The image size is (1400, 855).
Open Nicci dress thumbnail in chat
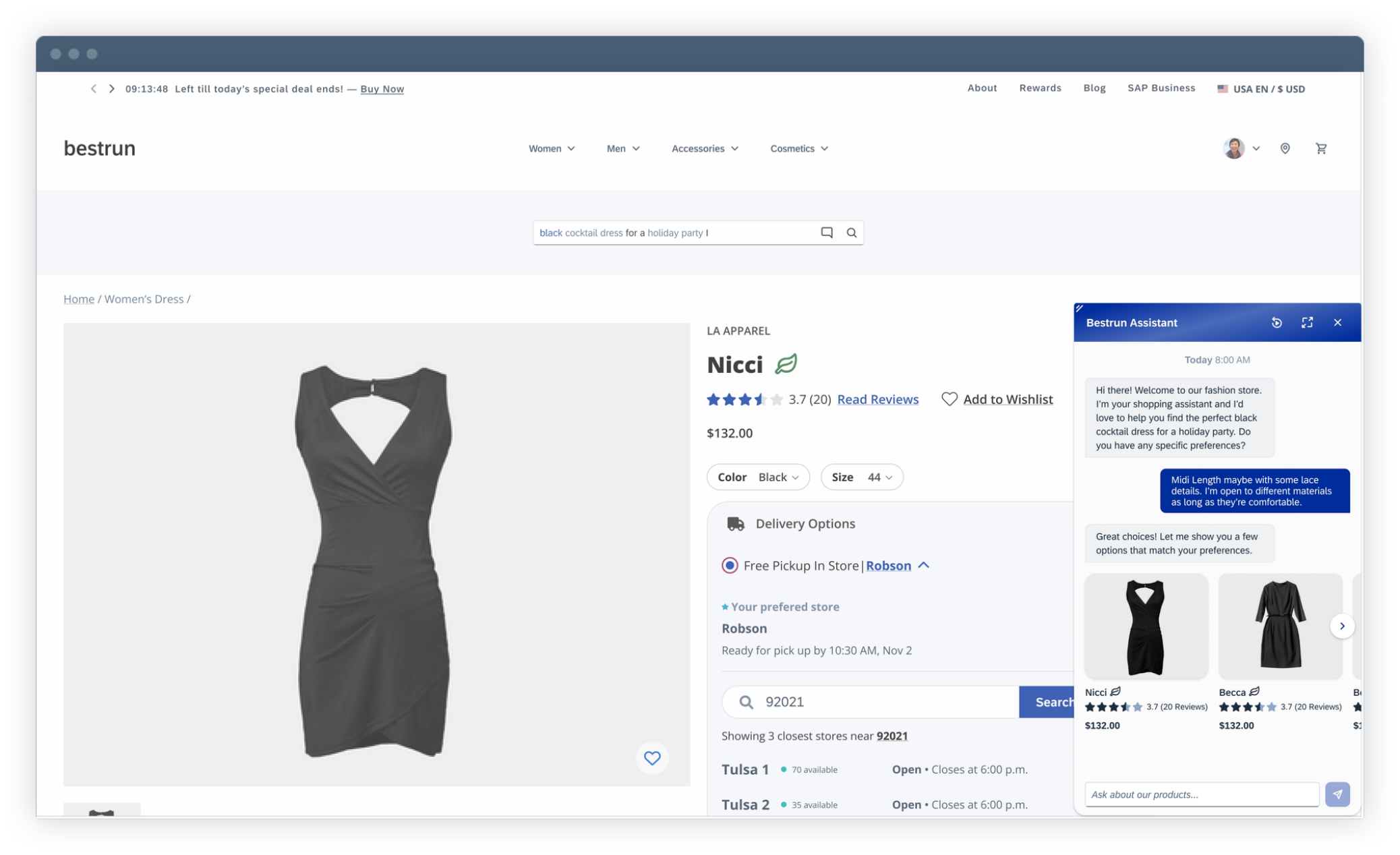[1146, 626]
